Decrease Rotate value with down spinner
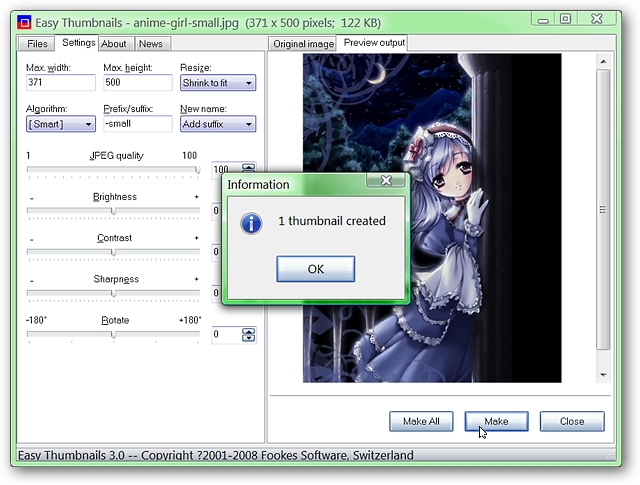 [248, 338]
